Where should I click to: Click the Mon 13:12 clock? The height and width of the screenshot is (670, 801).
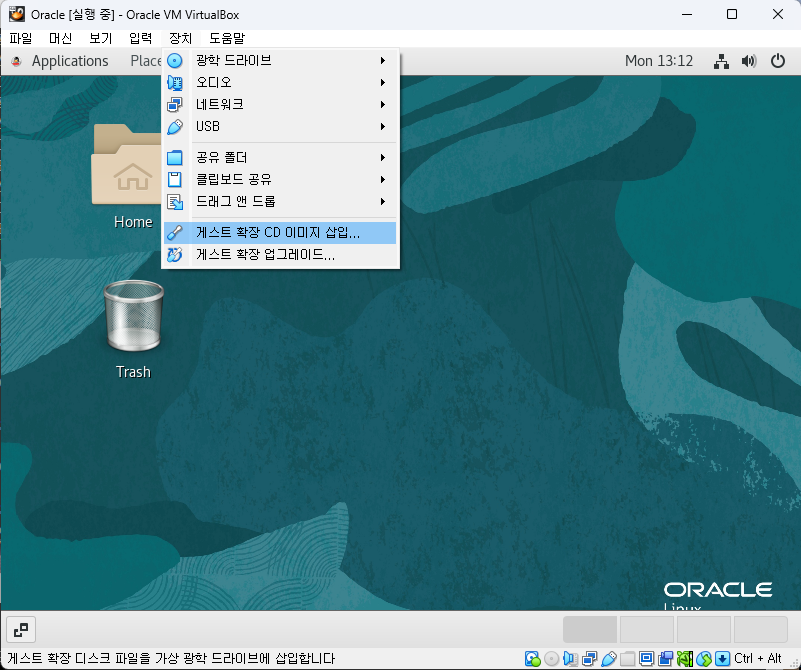(659, 61)
